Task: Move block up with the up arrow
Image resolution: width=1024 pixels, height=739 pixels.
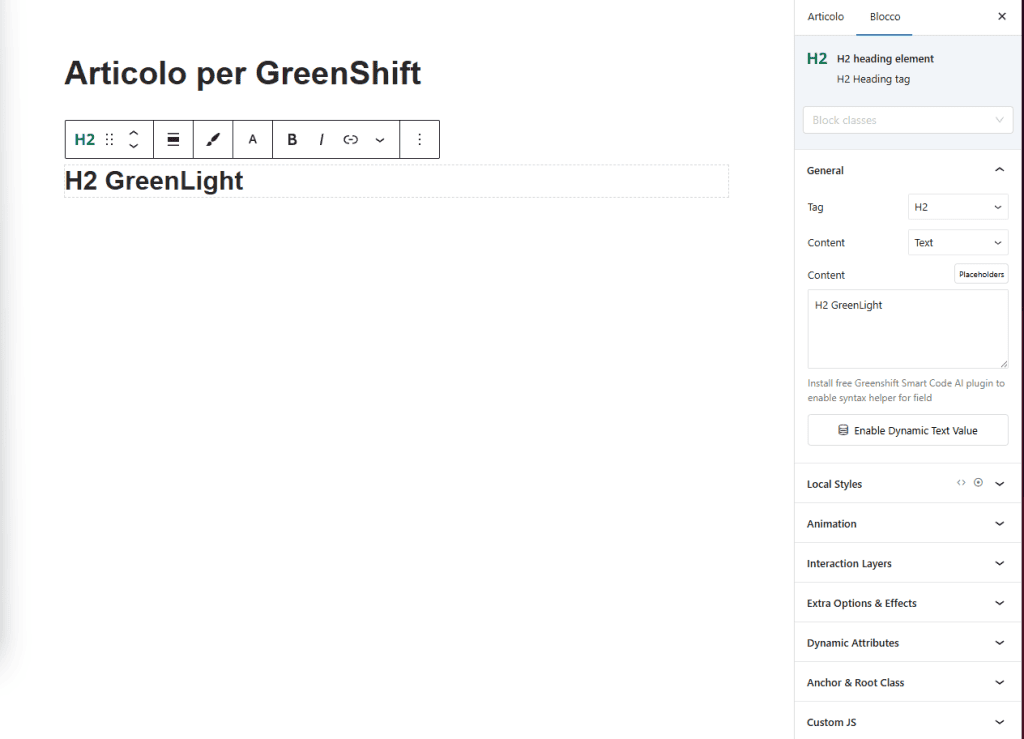Action: tap(133, 133)
